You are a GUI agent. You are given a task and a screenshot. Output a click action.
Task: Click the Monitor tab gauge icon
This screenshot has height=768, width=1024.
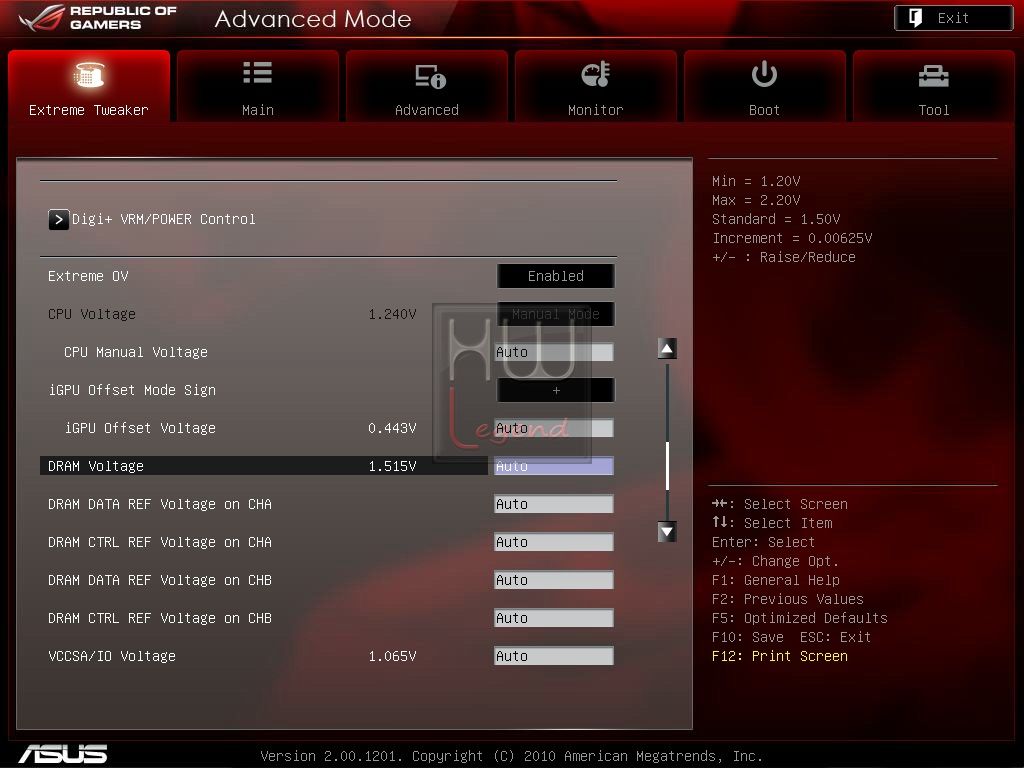596,74
